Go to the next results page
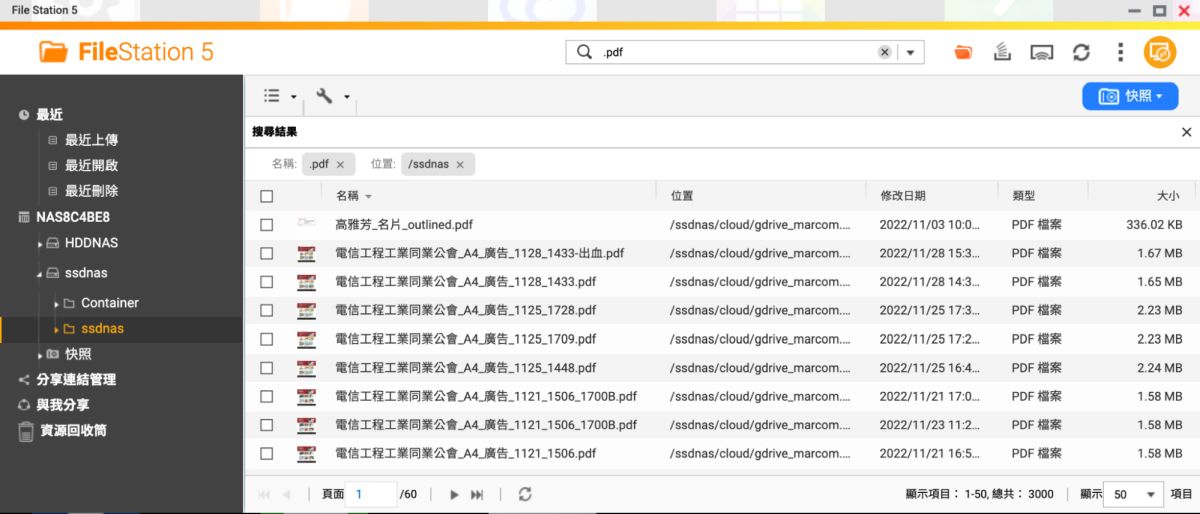This screenshot has height=514, width=1200. 454,494
